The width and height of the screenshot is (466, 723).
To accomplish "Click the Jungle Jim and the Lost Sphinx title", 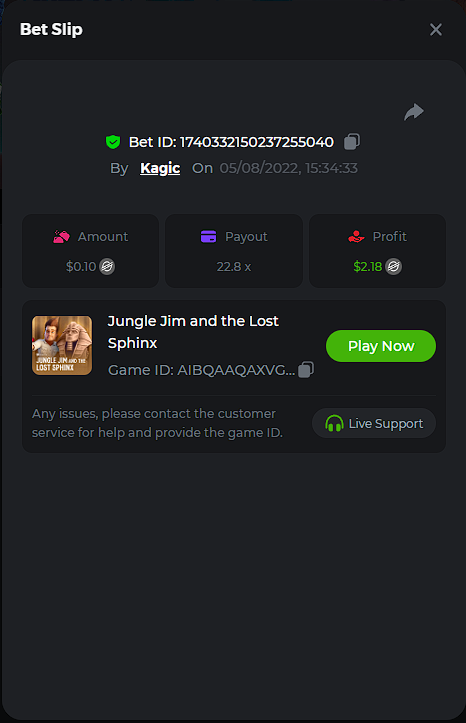I will [193, 332].
